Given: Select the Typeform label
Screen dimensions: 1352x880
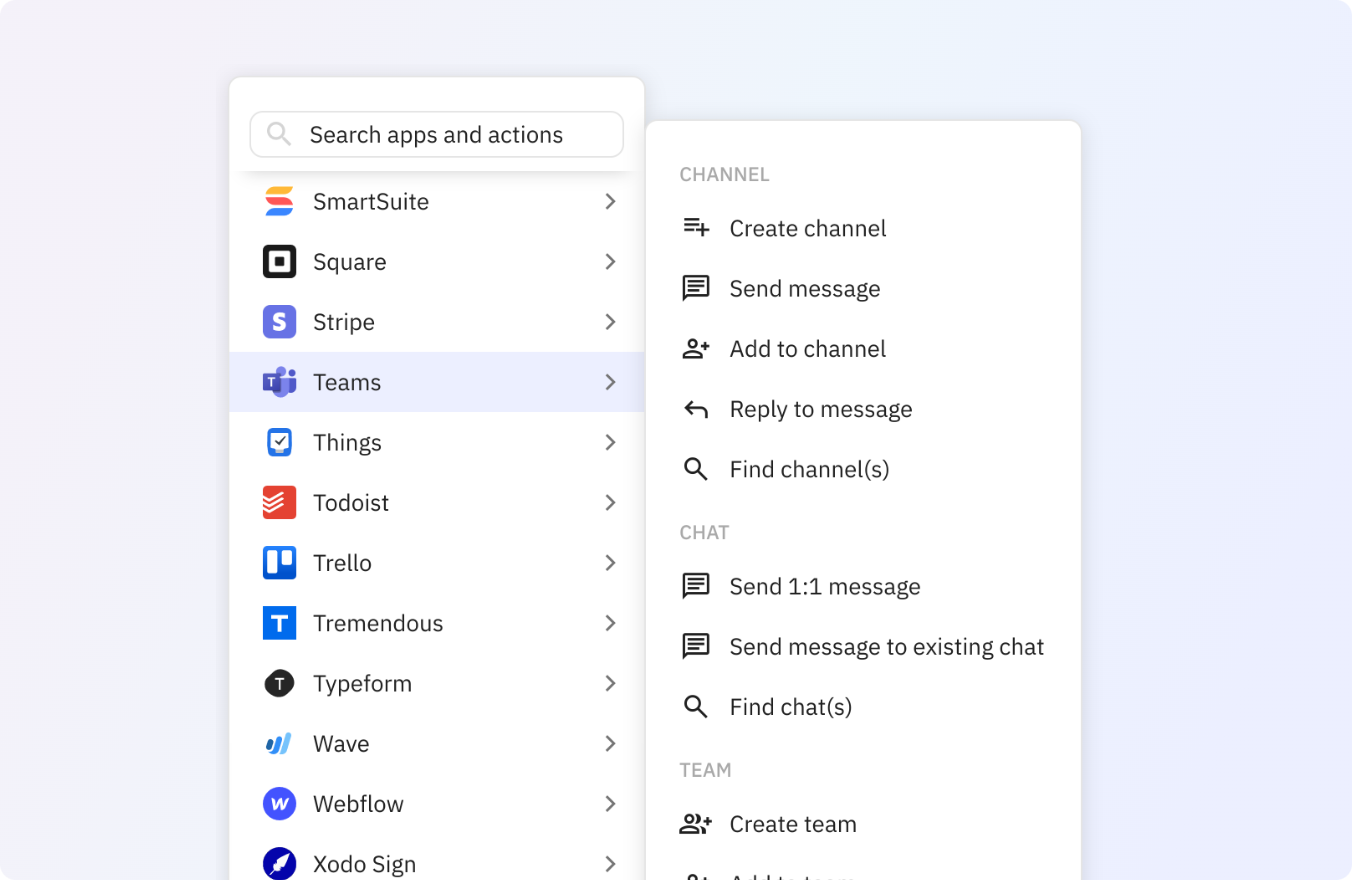Looking at the screenshot, I should [x=362, y=684].
